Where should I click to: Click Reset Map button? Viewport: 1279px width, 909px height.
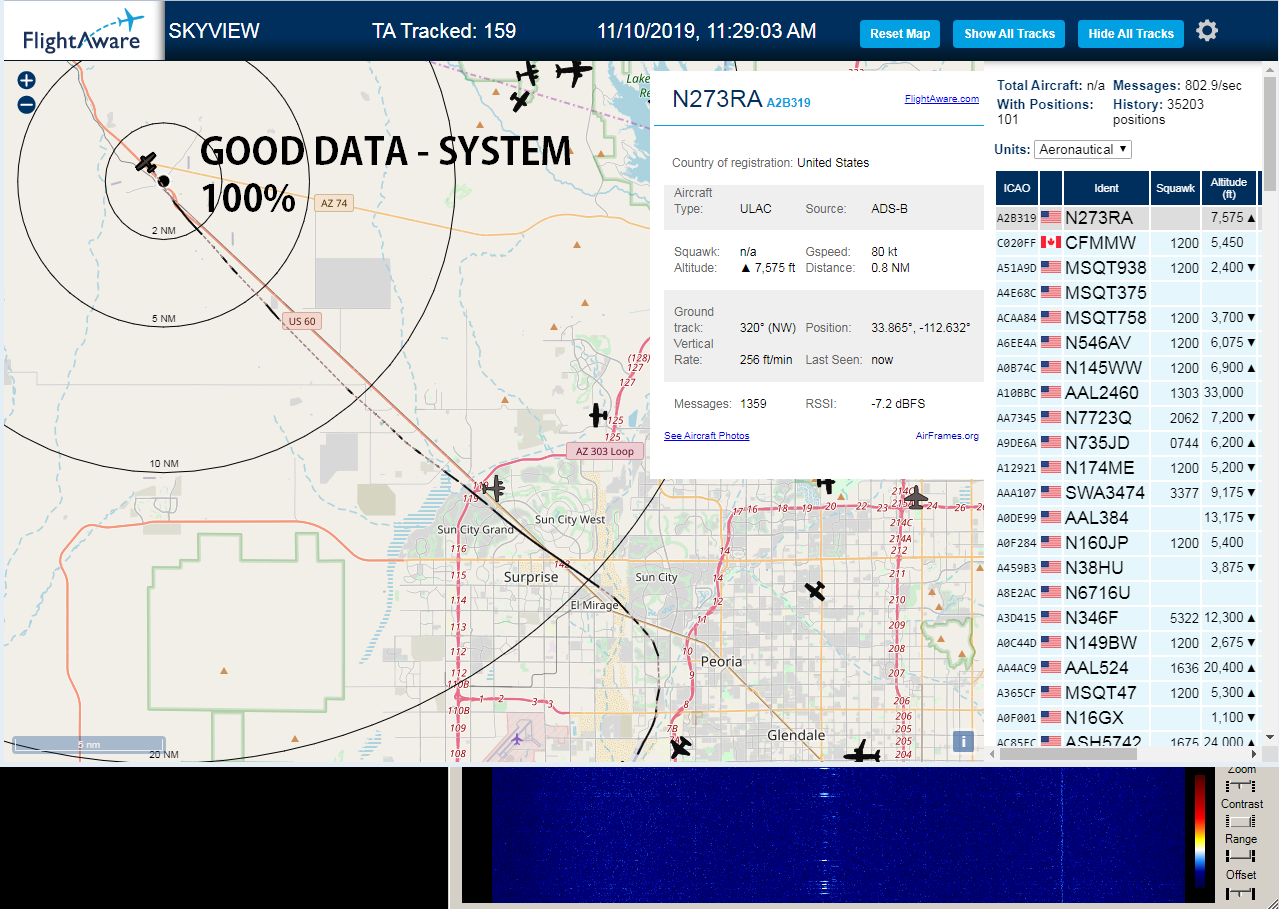[900, 34]
